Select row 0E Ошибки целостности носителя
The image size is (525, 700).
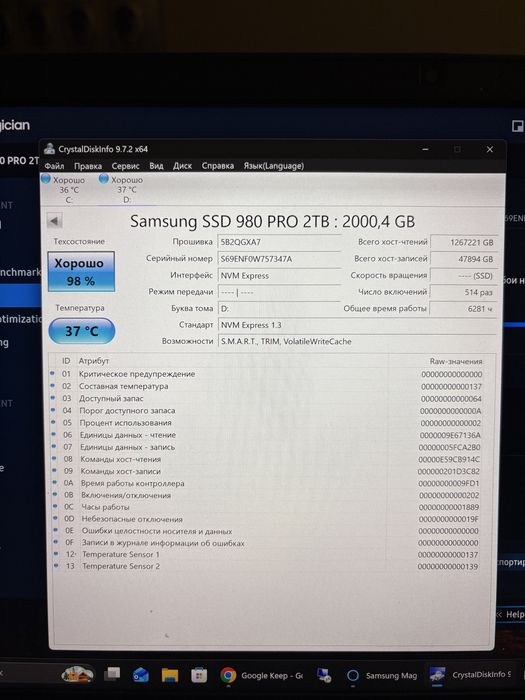tap(266, 531)
